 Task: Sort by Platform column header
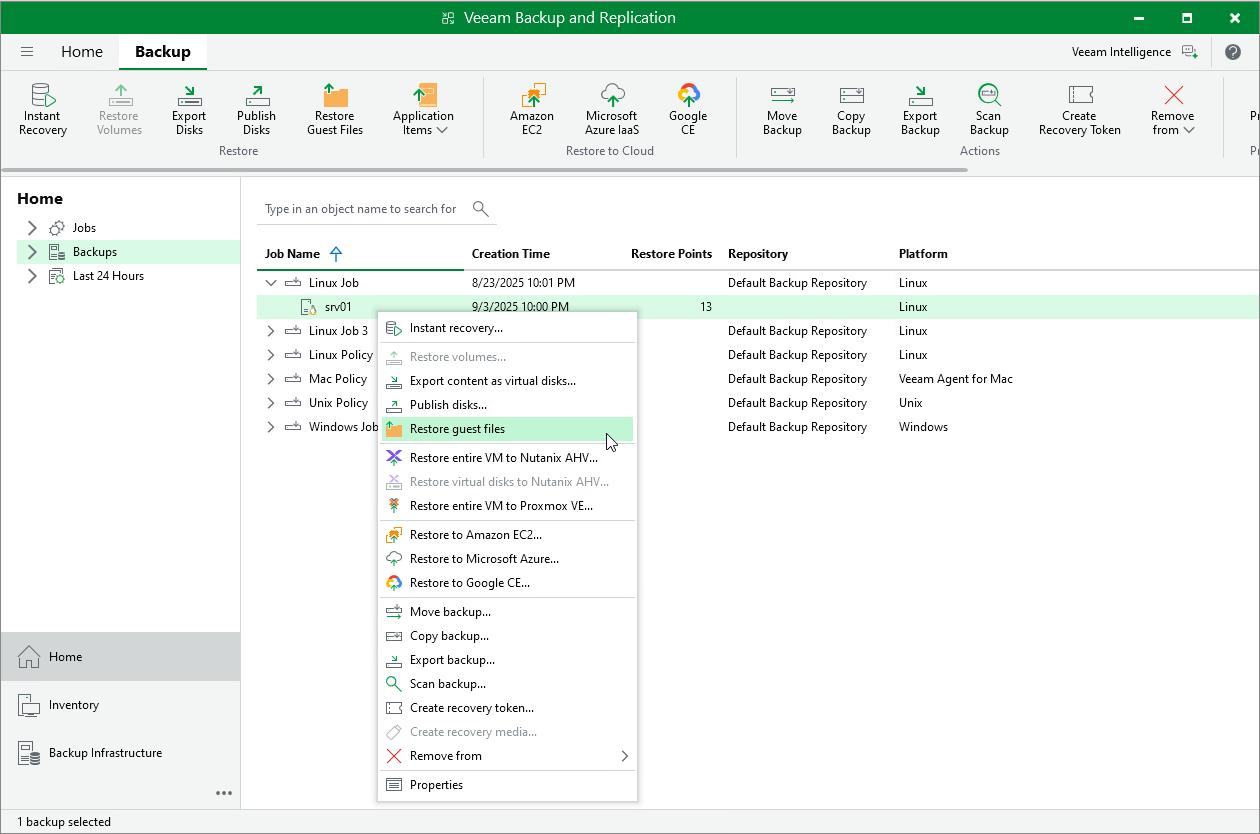click(923, 254)
